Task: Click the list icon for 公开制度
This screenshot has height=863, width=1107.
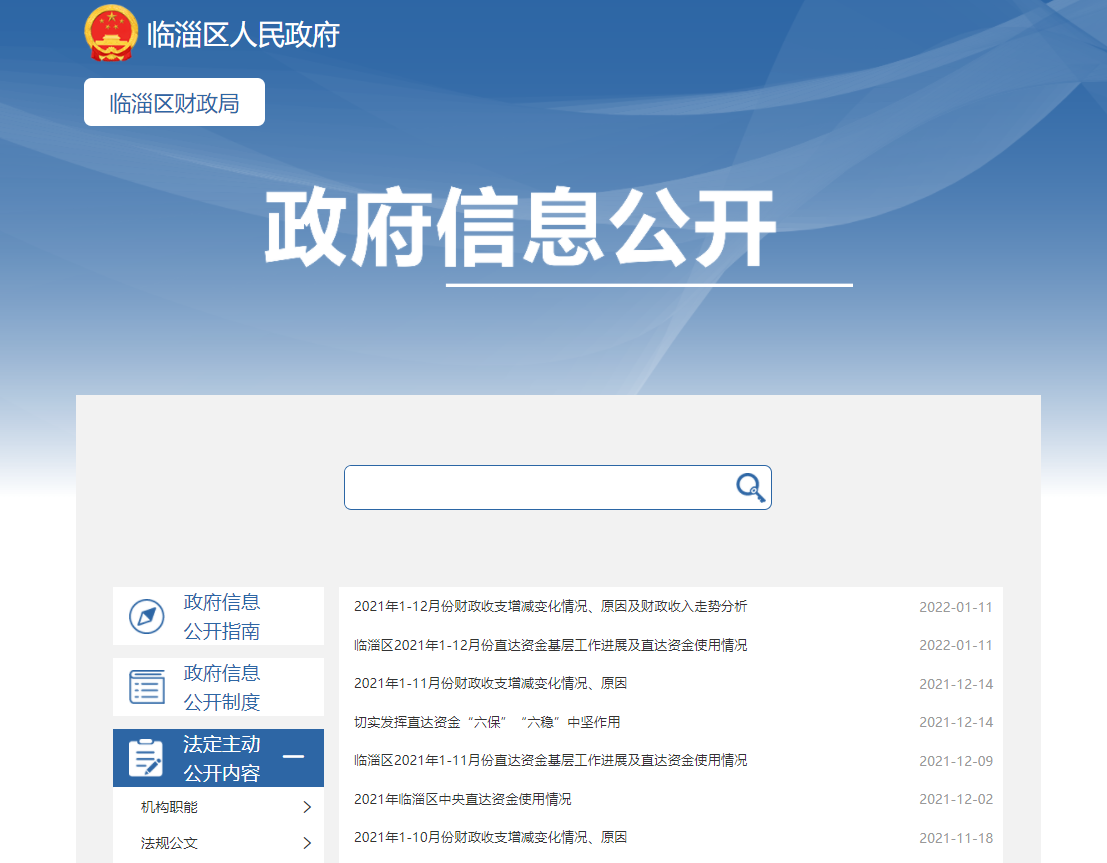Action: click(x=147, y=687)
